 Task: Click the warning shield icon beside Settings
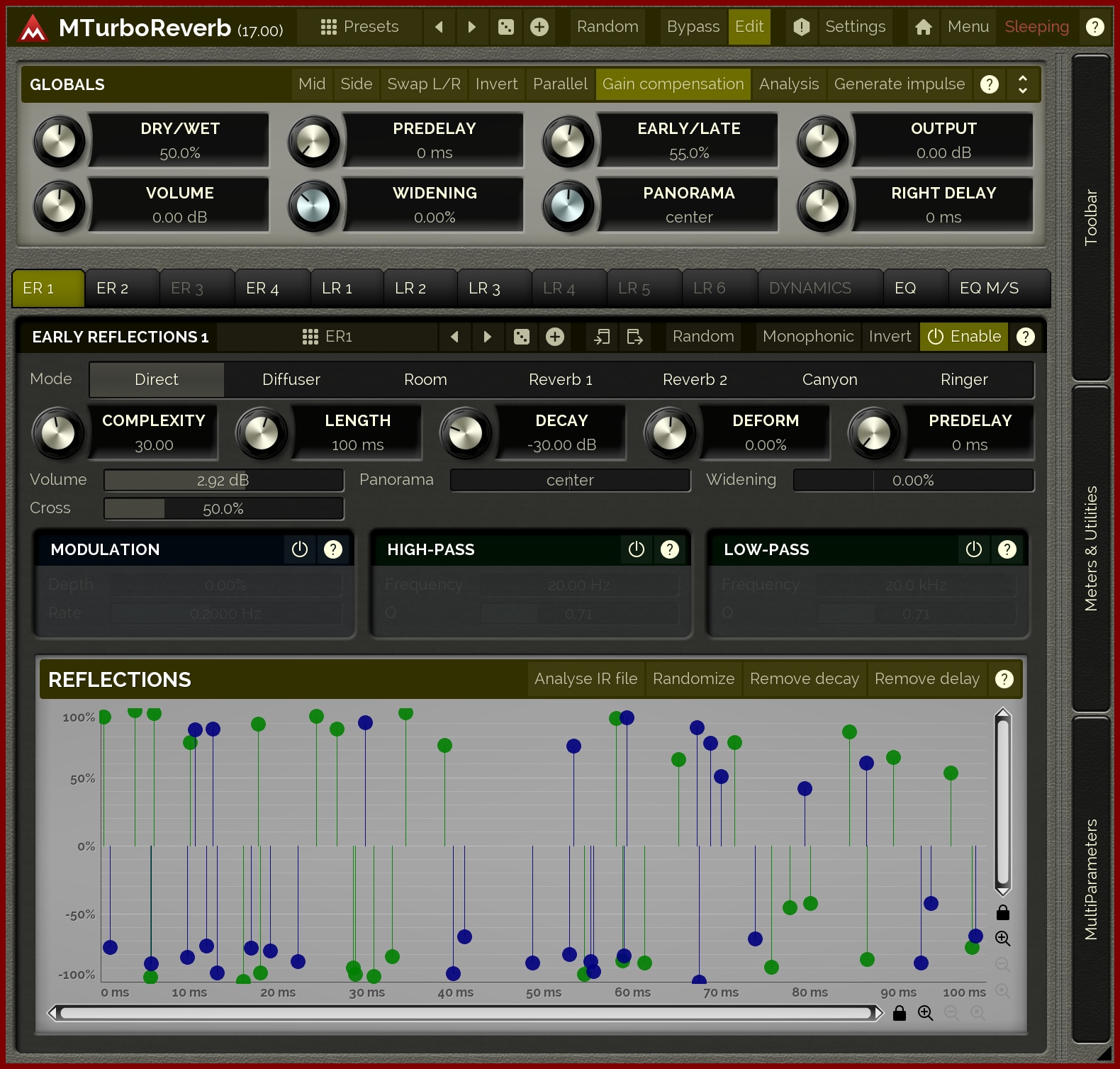(801, 27)
